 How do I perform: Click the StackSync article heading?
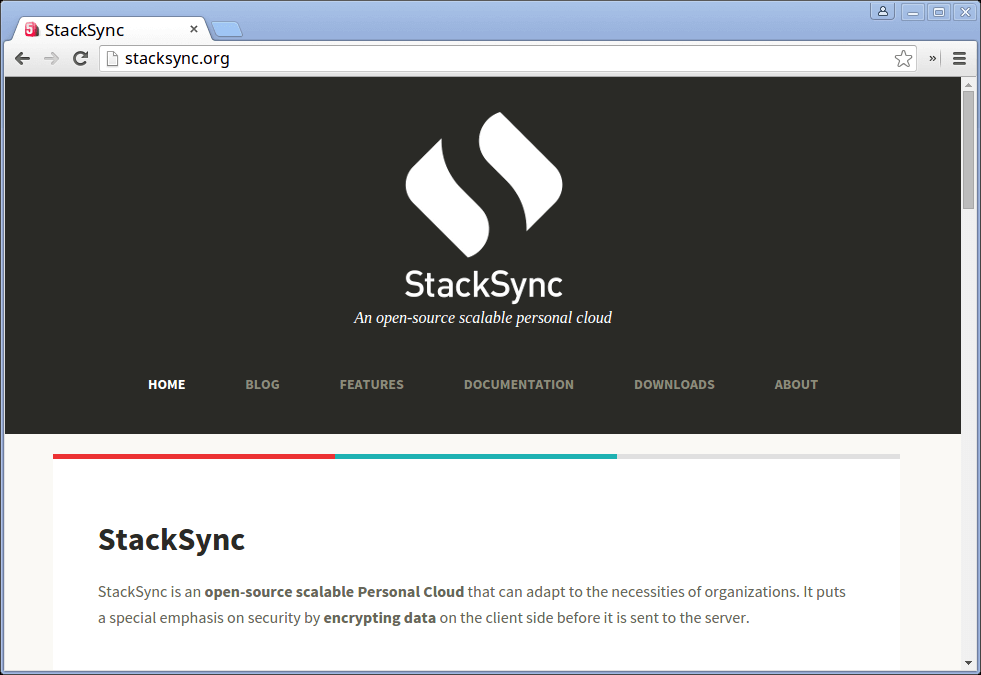pos(171,540)
